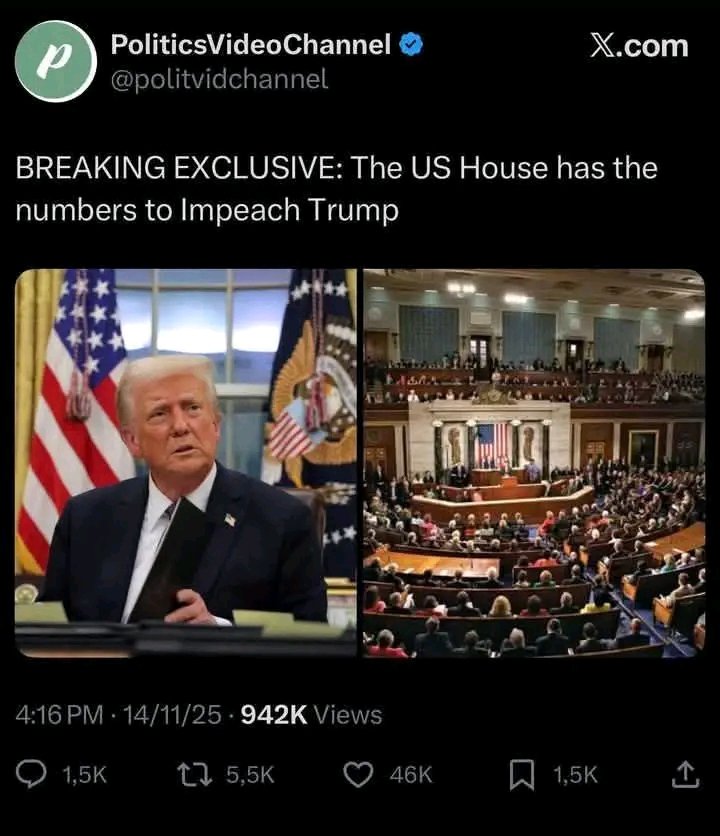Image resolution: width=720 pixels, height=836 pixels.
Task: Open the PoliticsVideoChannel profile avatar
Action: coord(56,61)
